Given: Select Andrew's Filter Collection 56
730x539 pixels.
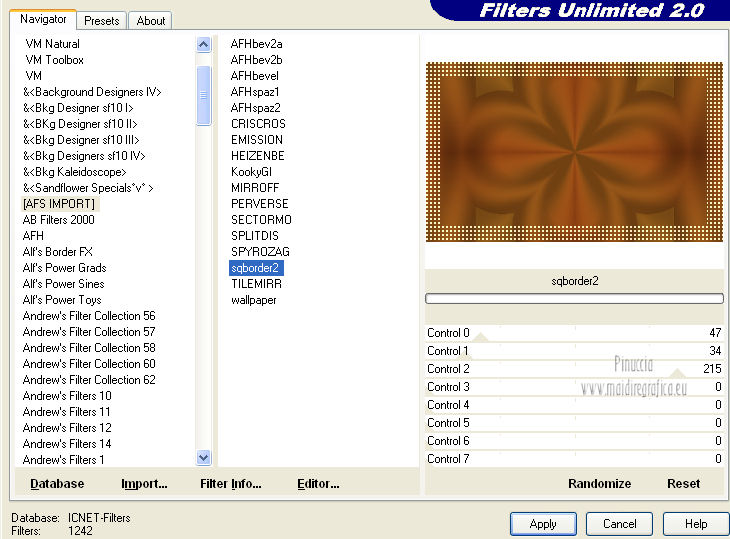Looking at the screenshot, I should (89, 316).
